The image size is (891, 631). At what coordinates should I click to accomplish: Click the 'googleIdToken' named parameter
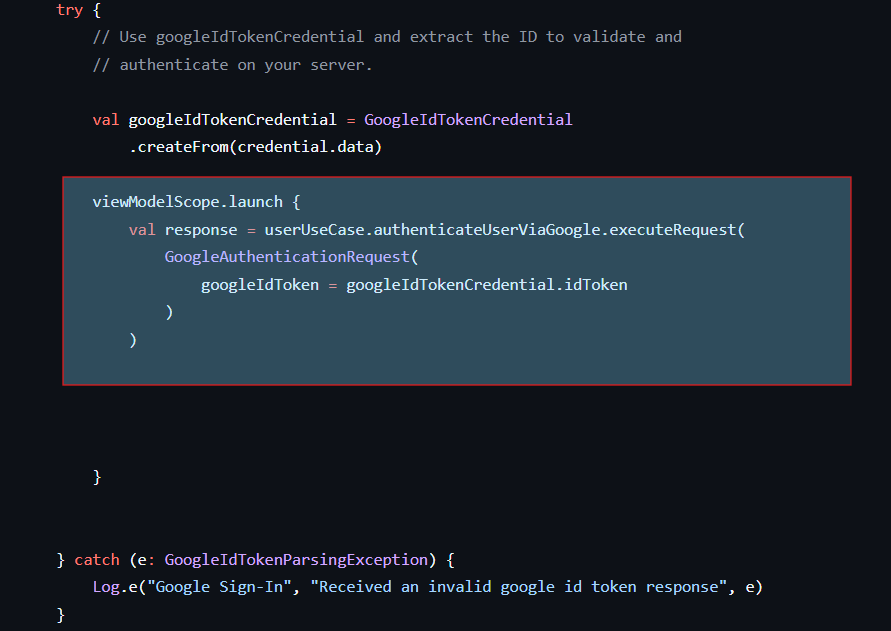[259, 285]
